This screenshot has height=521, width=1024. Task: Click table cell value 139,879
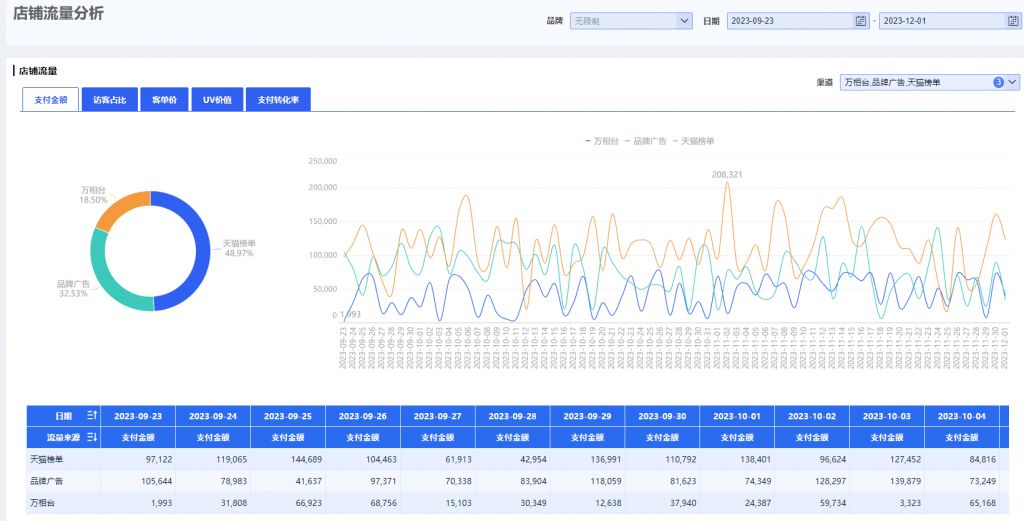click(x=905, y=481)
